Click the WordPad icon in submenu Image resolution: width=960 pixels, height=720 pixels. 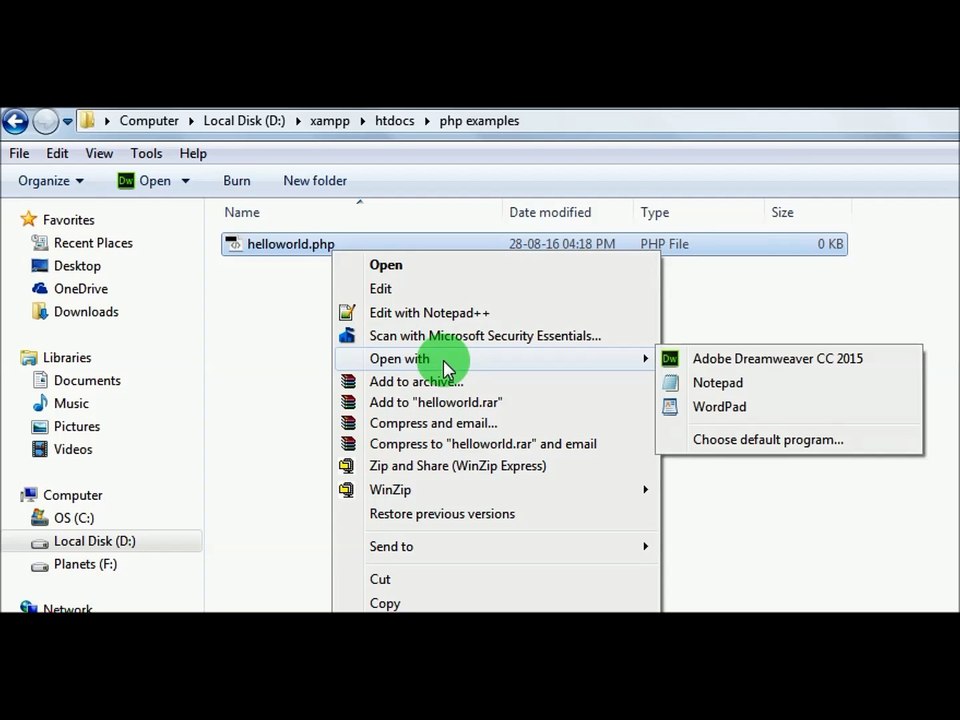click(x=670, y=407)
